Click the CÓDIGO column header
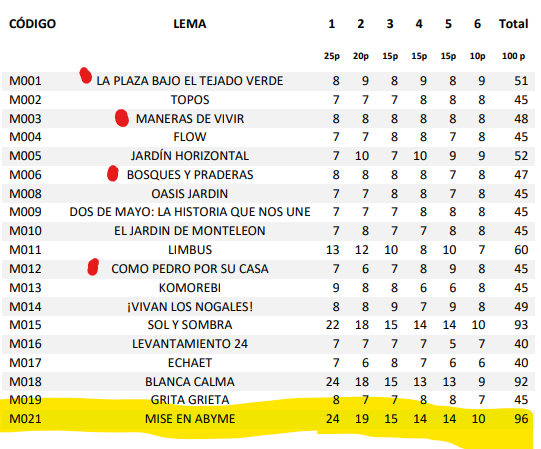 pos(32,24)
